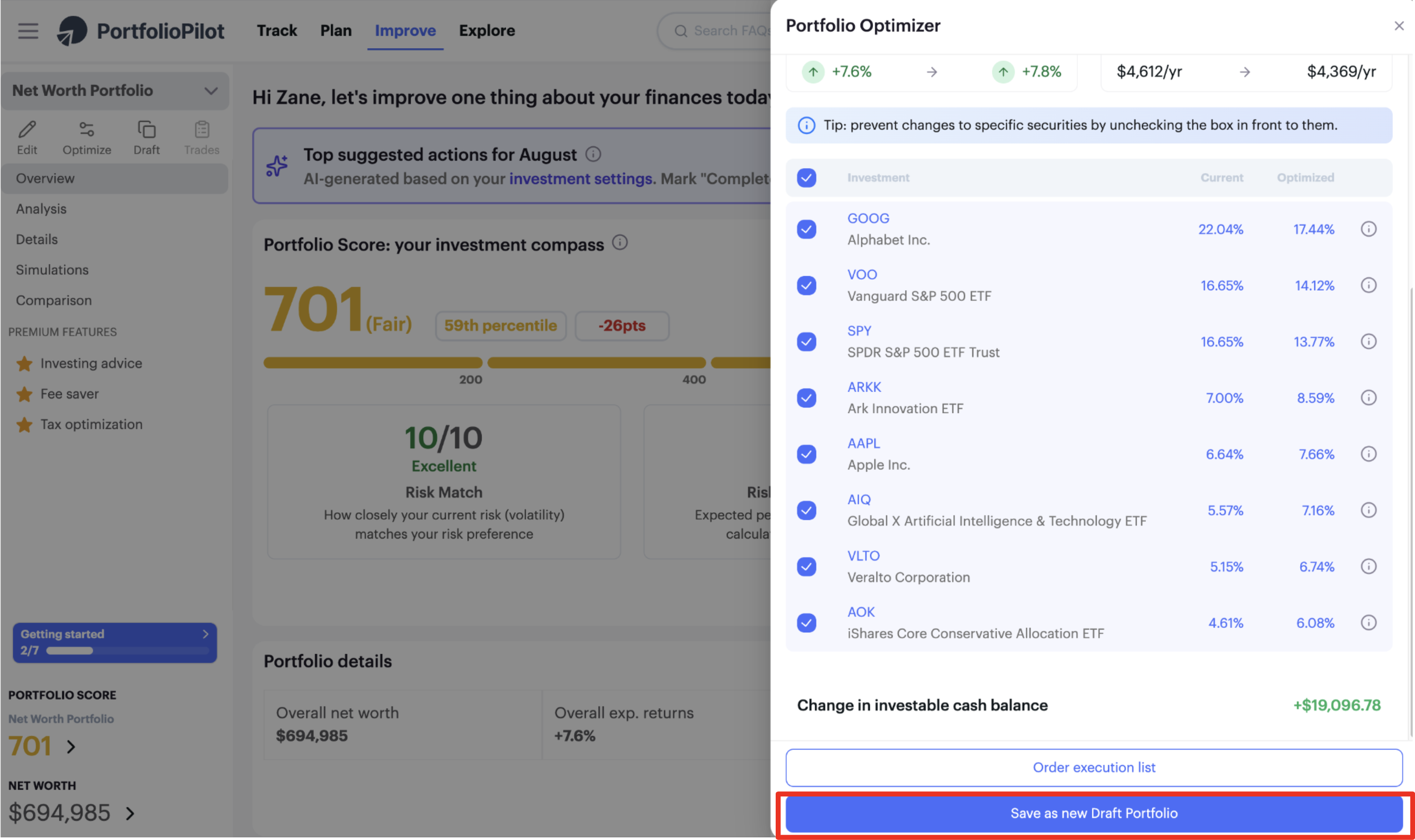Open the hamburger menu icon
The width and height of the screenshot is (1415, 840).
[28, 30]
